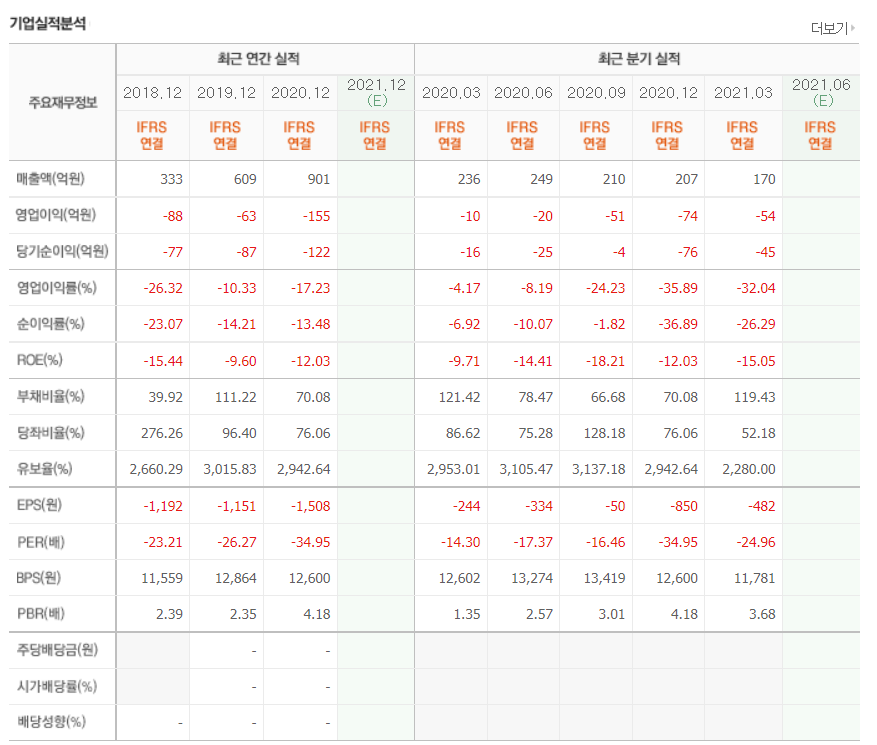Select the EPS(원) row label
The height and width of the screenshot is (745, 877).
(39, 505)
